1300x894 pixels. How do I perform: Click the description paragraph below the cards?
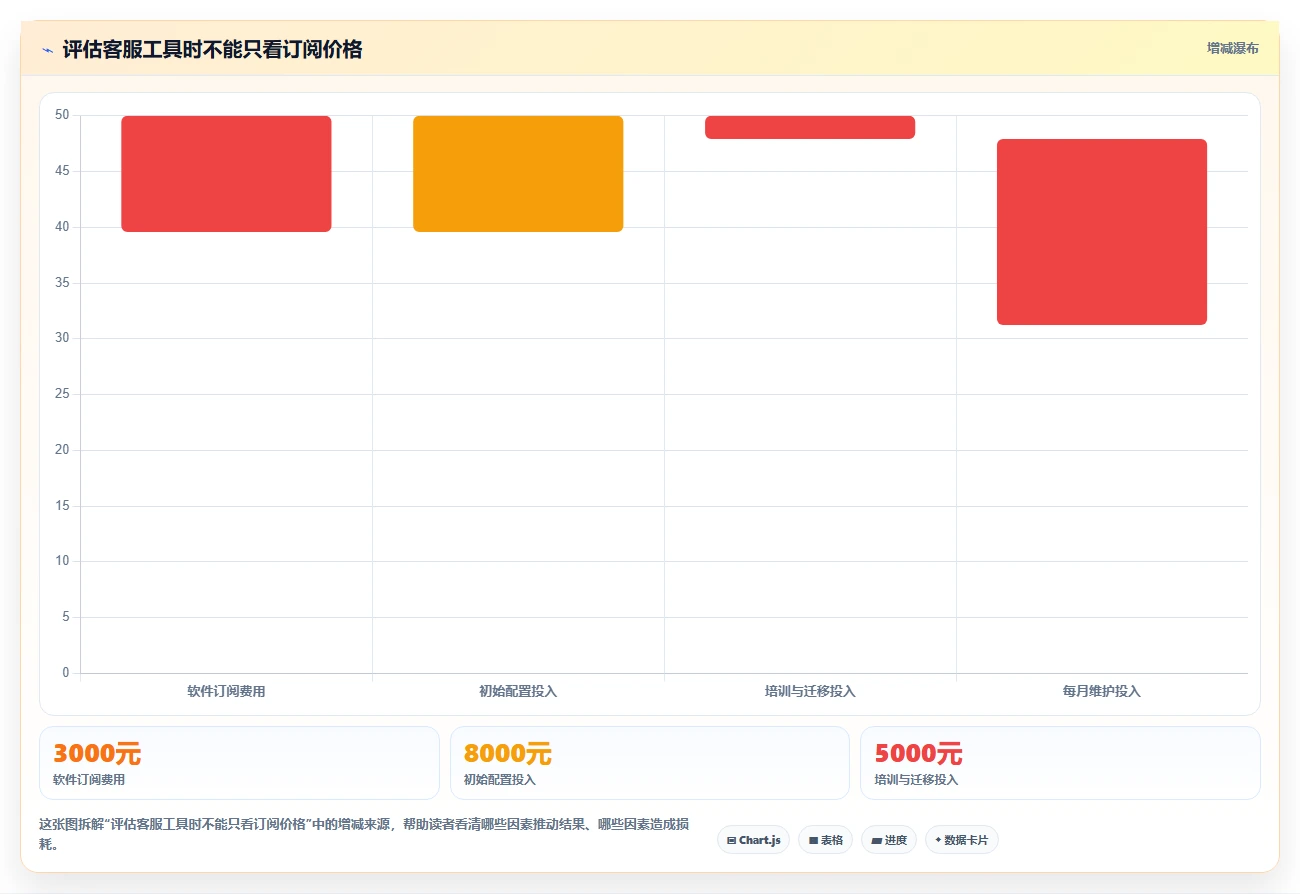(x=365, y=834)
